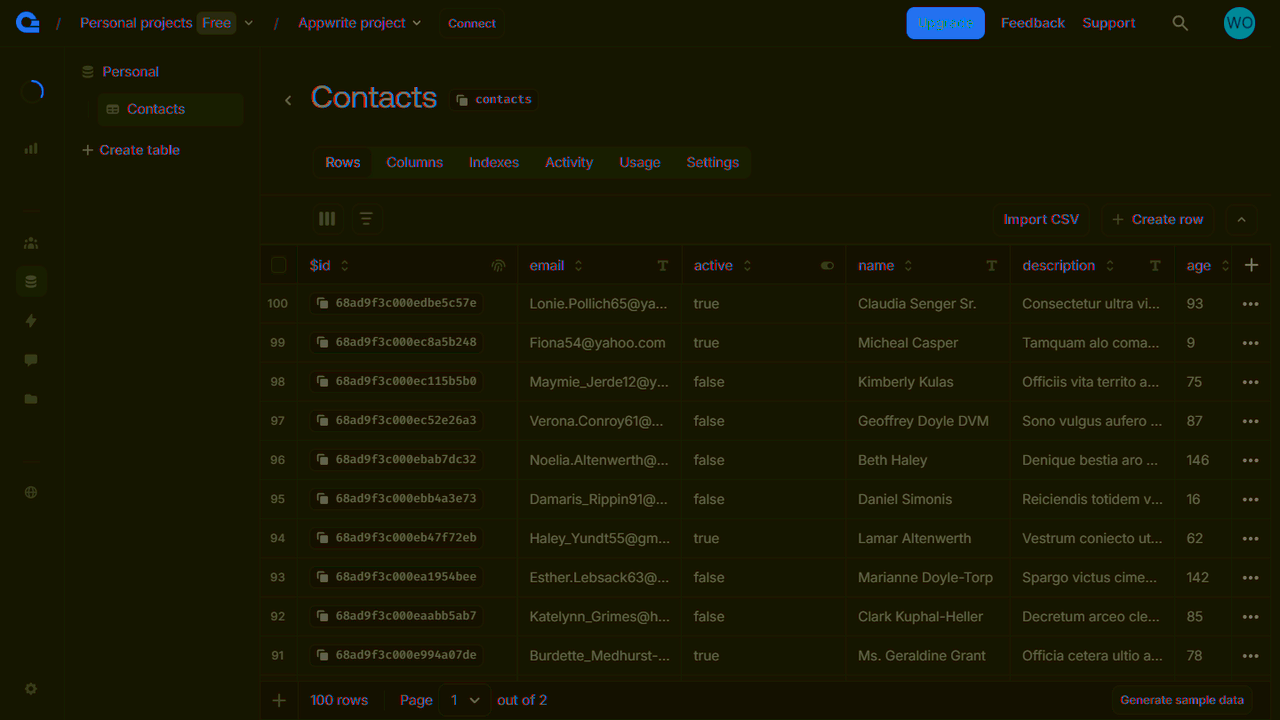This screenshot has width=1280, height=720.
Task: Open the Auth users section from the sidebar
Action: tap(30, 242)
